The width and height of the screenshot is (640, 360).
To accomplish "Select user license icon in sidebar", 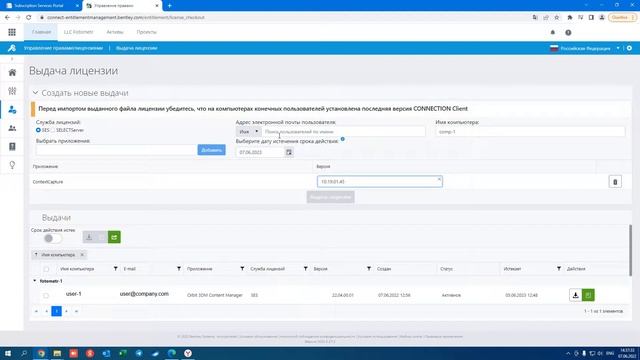I will tap(12, 109).
